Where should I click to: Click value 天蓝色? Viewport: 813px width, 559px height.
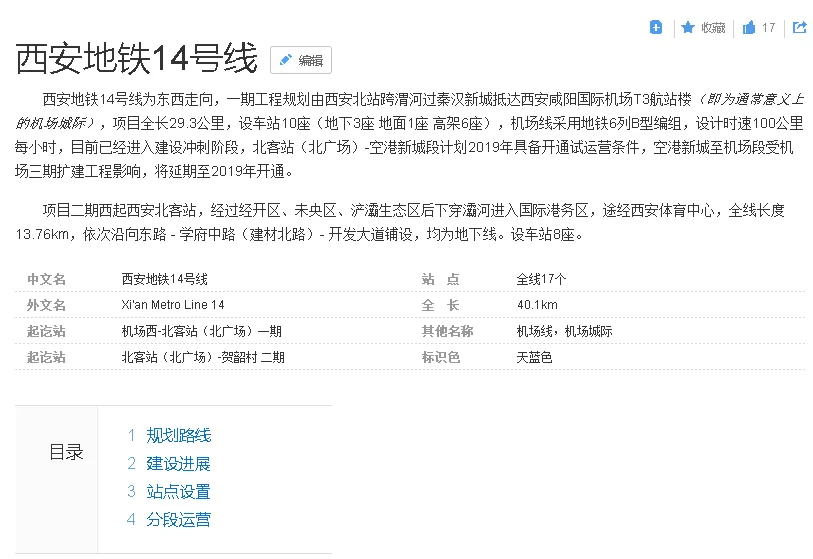[x=534, y=357]
